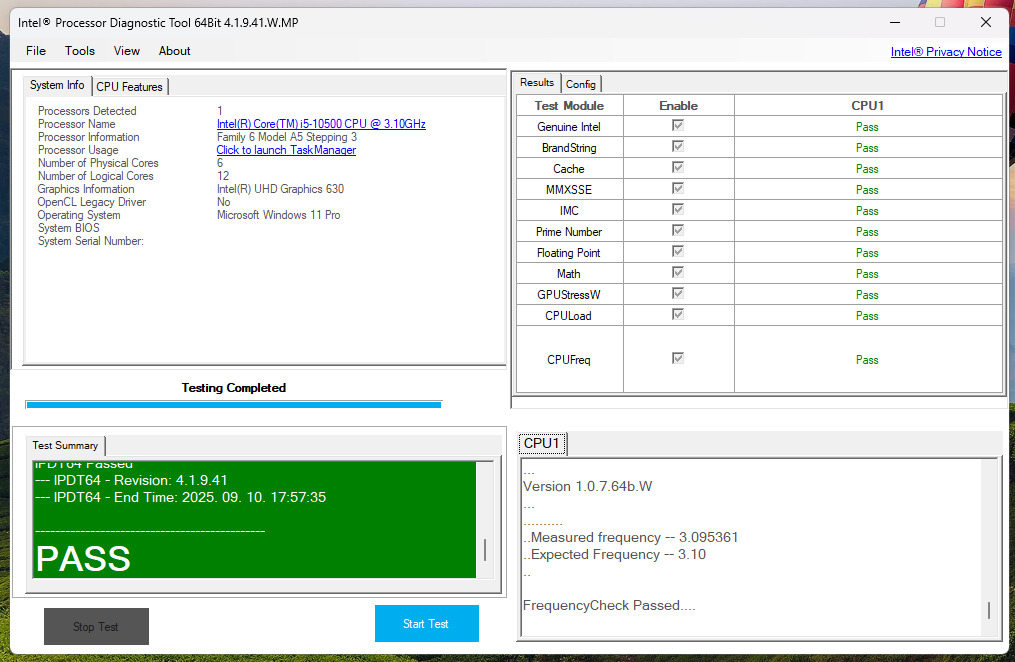Screen dimensions: 1015x662
Task: Toggle the CPUFreq enable checkbox
Action: [x=678, y=359]
